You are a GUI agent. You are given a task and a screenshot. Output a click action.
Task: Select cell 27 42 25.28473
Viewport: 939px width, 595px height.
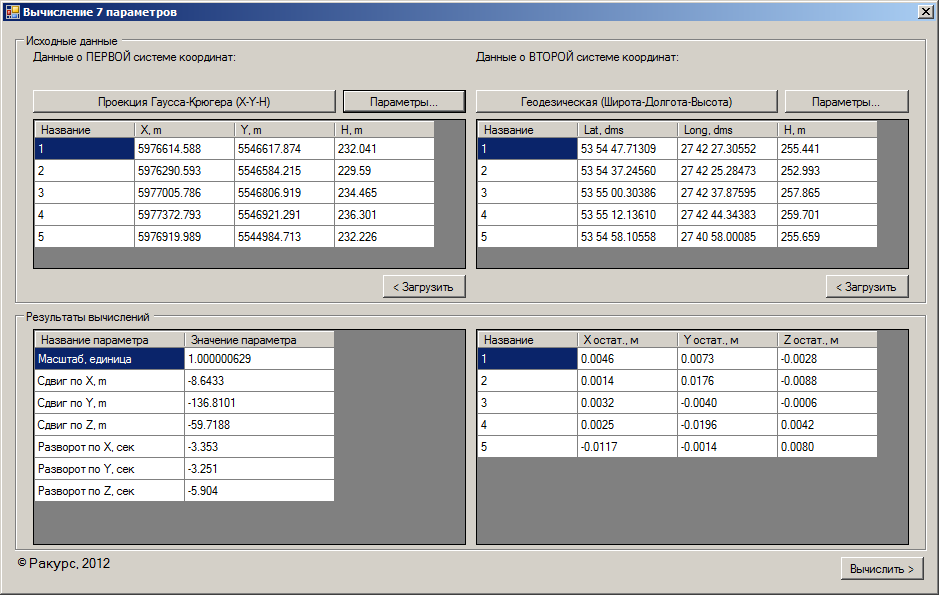728,171
